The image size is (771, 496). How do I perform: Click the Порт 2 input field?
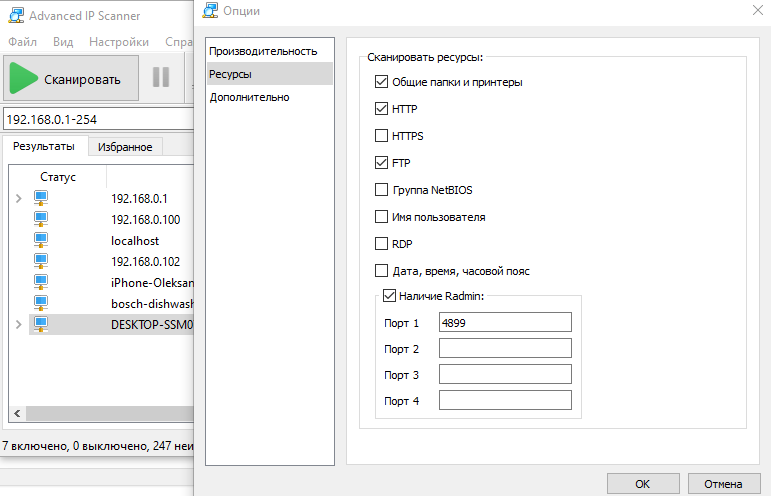tap(505, 349)
